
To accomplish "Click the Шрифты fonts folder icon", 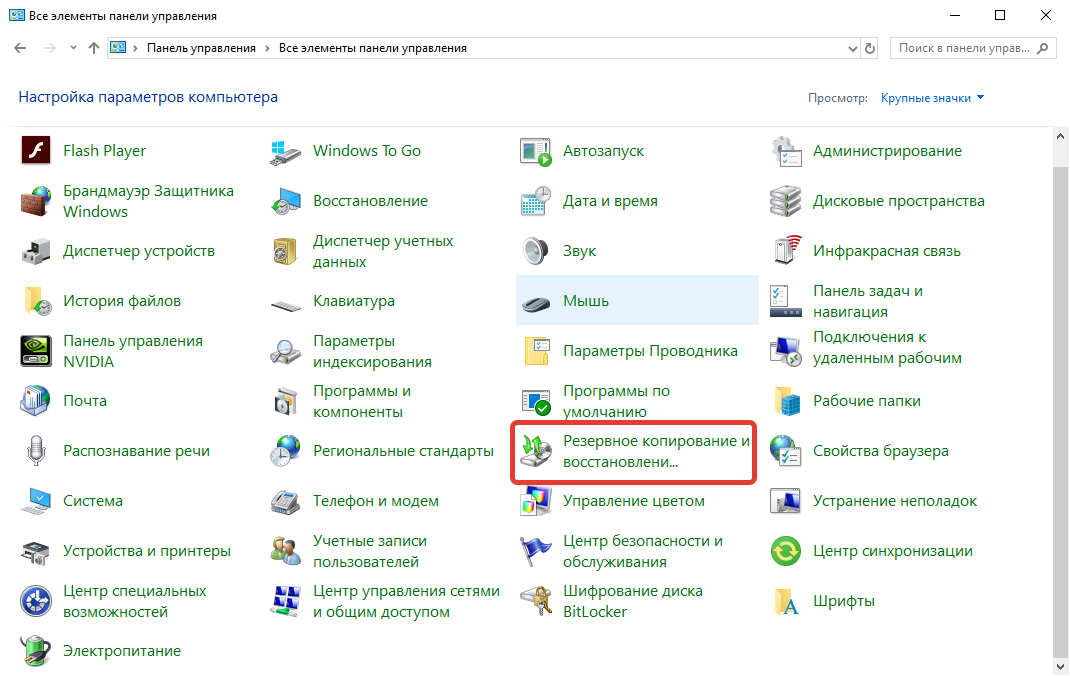I will (786, 601).
